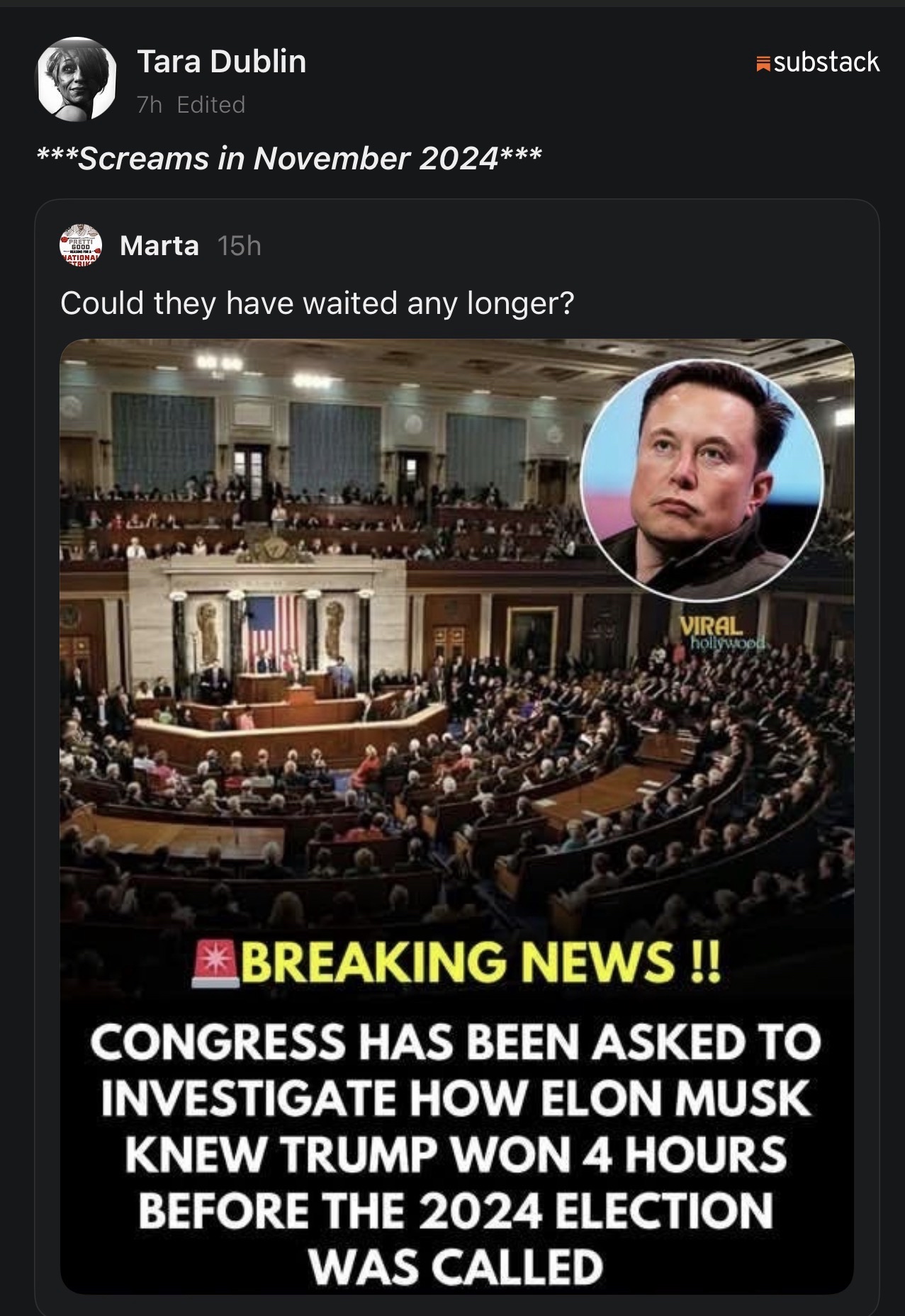Click the Edited label
905x1316 pixels.
pos(211,105)
